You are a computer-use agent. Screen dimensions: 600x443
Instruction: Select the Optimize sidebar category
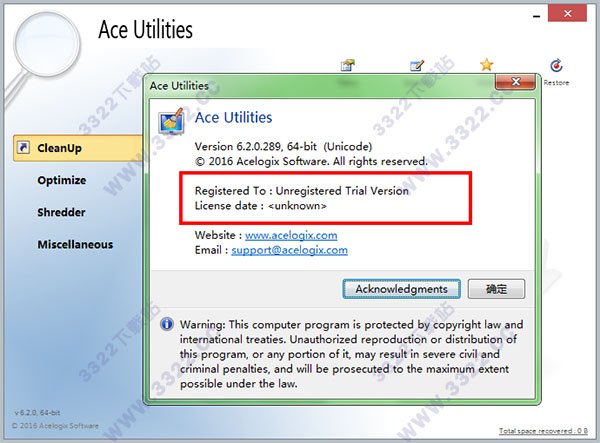click(x=62, y=180)
